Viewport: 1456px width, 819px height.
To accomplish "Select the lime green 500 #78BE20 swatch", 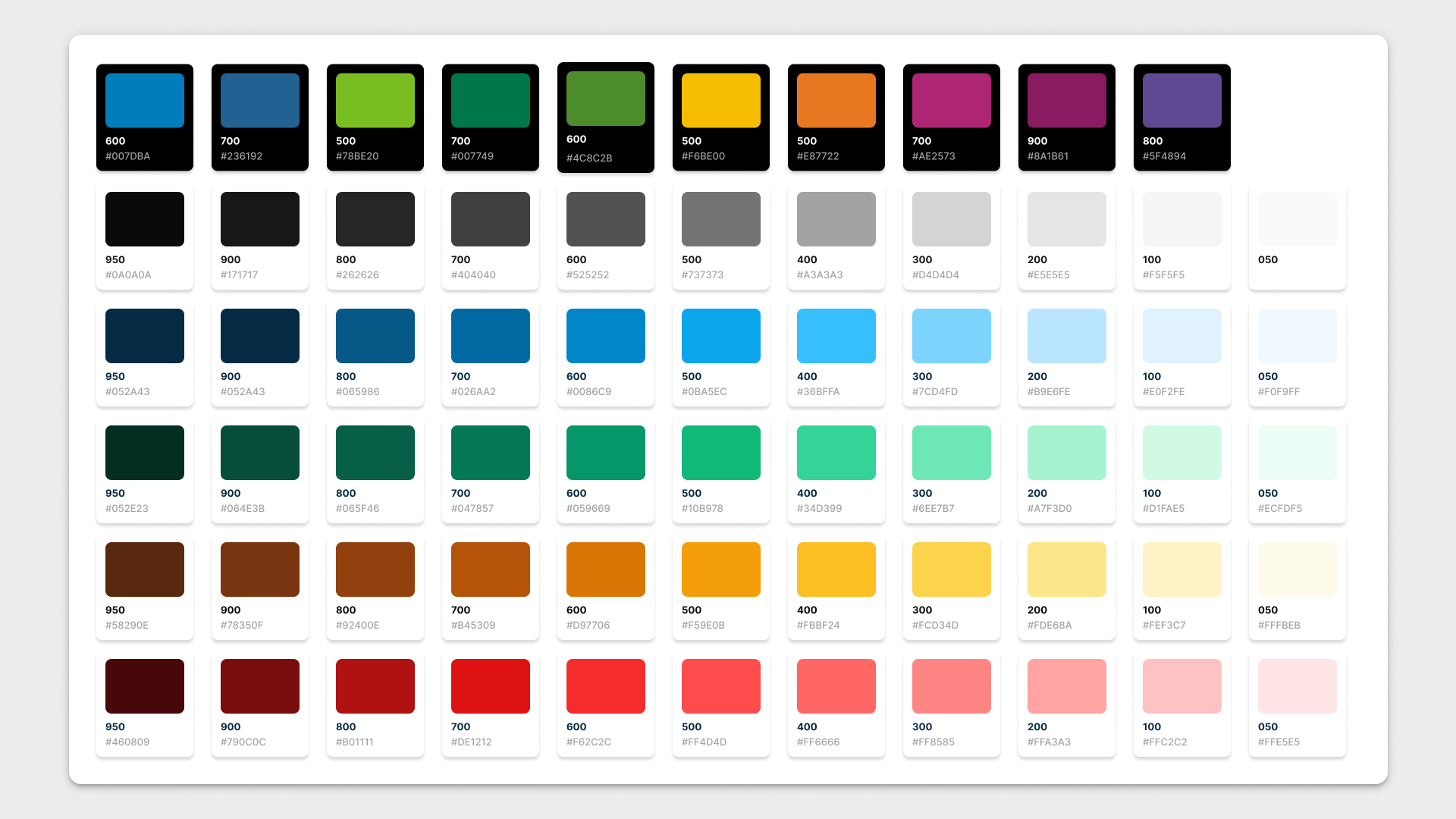I will coord(375,100).
